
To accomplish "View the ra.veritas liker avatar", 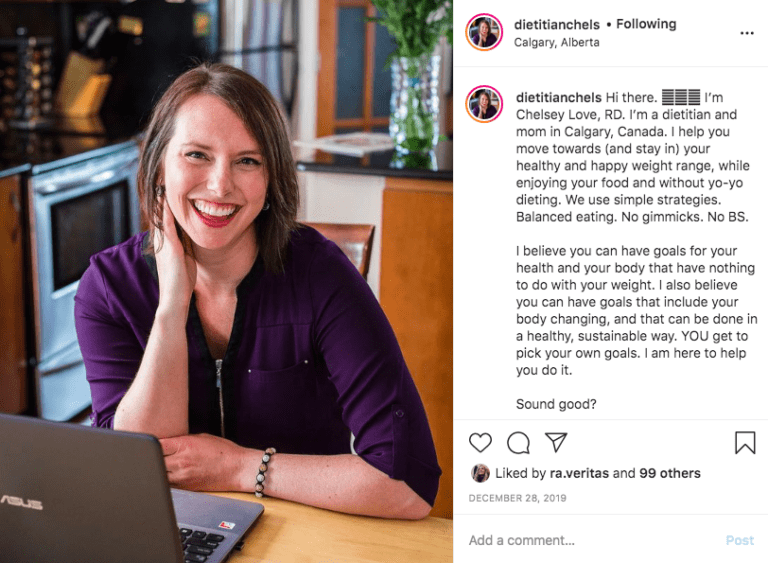I will (x=480, y=473).
